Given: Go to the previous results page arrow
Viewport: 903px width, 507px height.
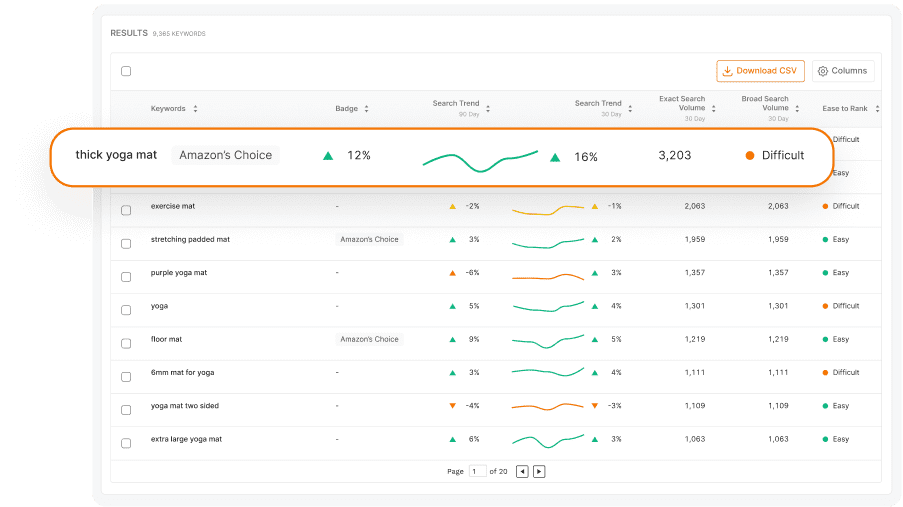Looking at the screenshot, I should 522,471.
